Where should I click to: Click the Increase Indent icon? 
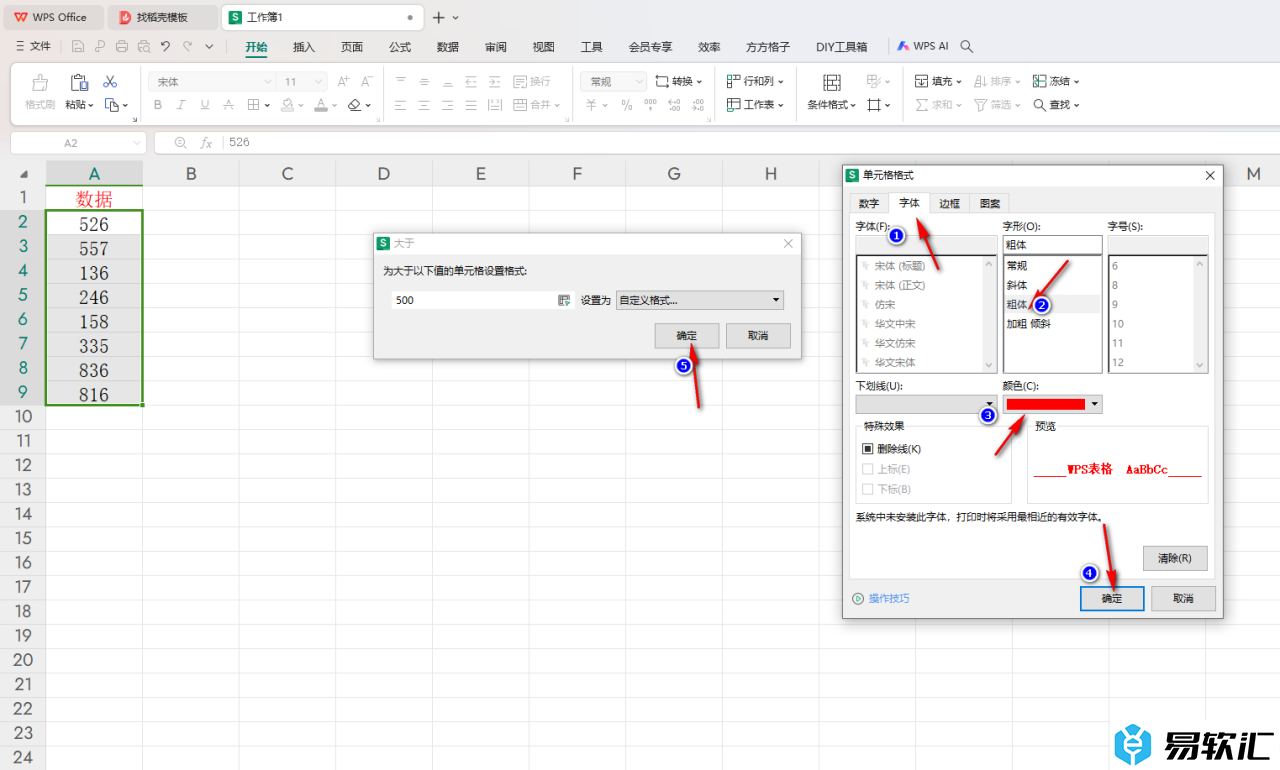click(x=495, y=82)
